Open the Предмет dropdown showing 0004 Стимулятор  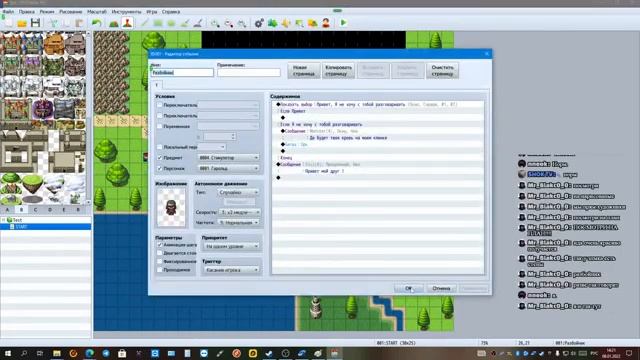click(x=229, y=158)
